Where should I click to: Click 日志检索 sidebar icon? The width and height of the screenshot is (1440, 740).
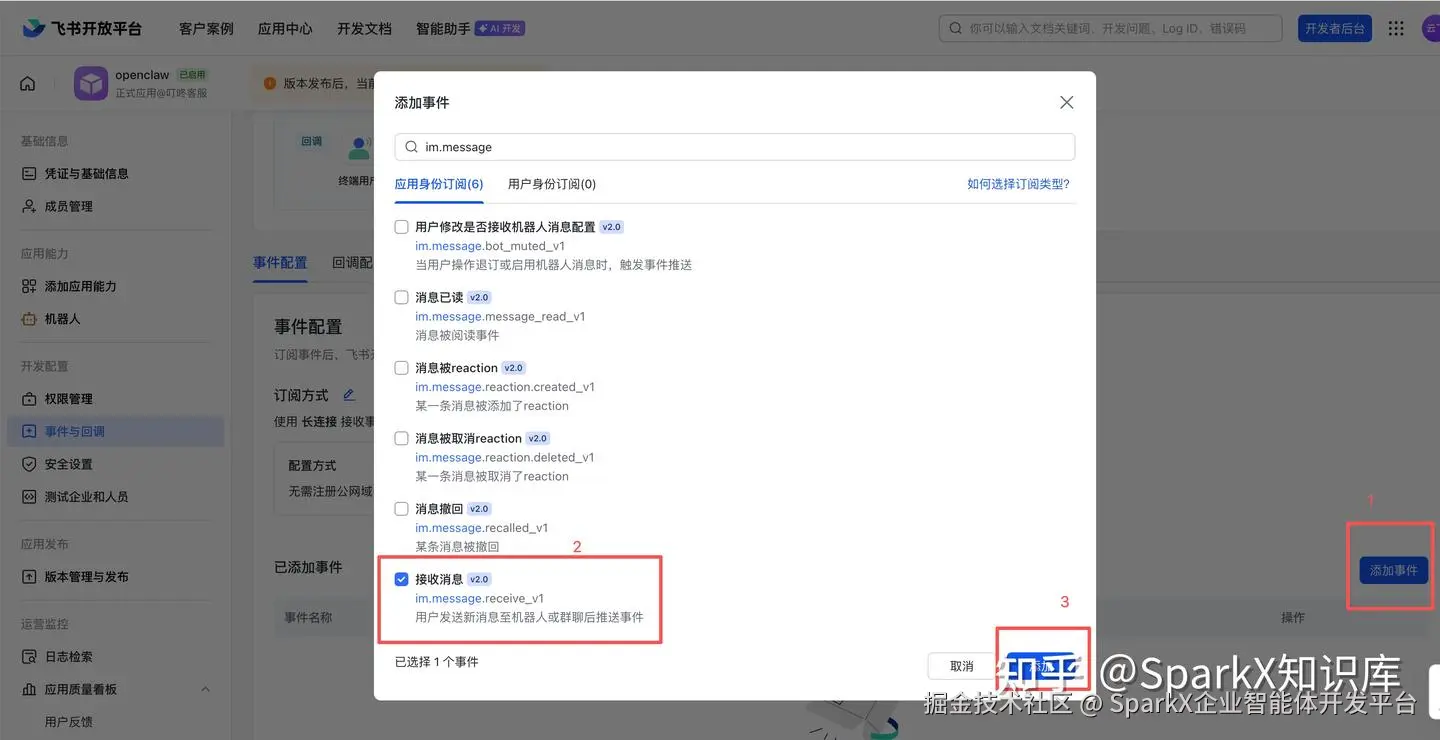[29, 657]
